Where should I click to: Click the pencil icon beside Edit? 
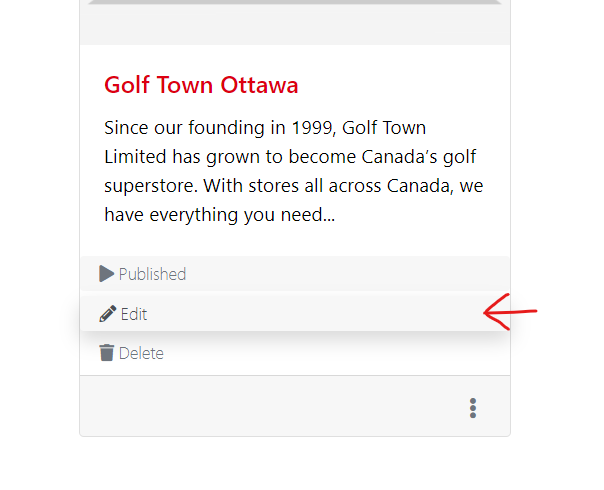[x=107, y=314]
